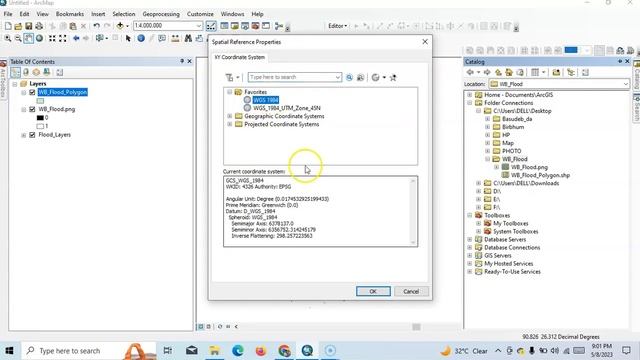
Task: Click the Catalog Up One Level icon
Action: (x=498, y=72)
